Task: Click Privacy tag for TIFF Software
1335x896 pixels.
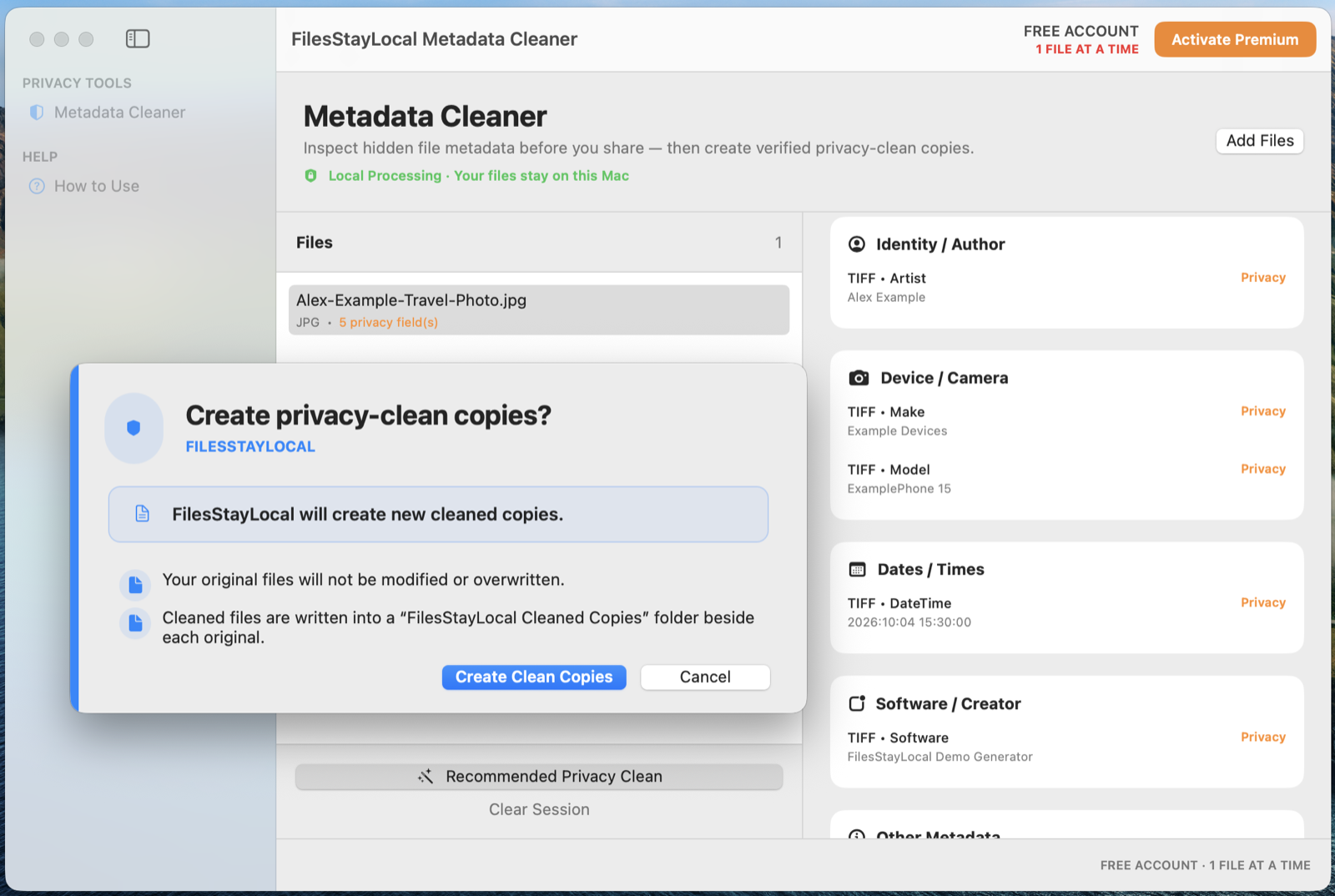Action: click(x=1262, y=737)
